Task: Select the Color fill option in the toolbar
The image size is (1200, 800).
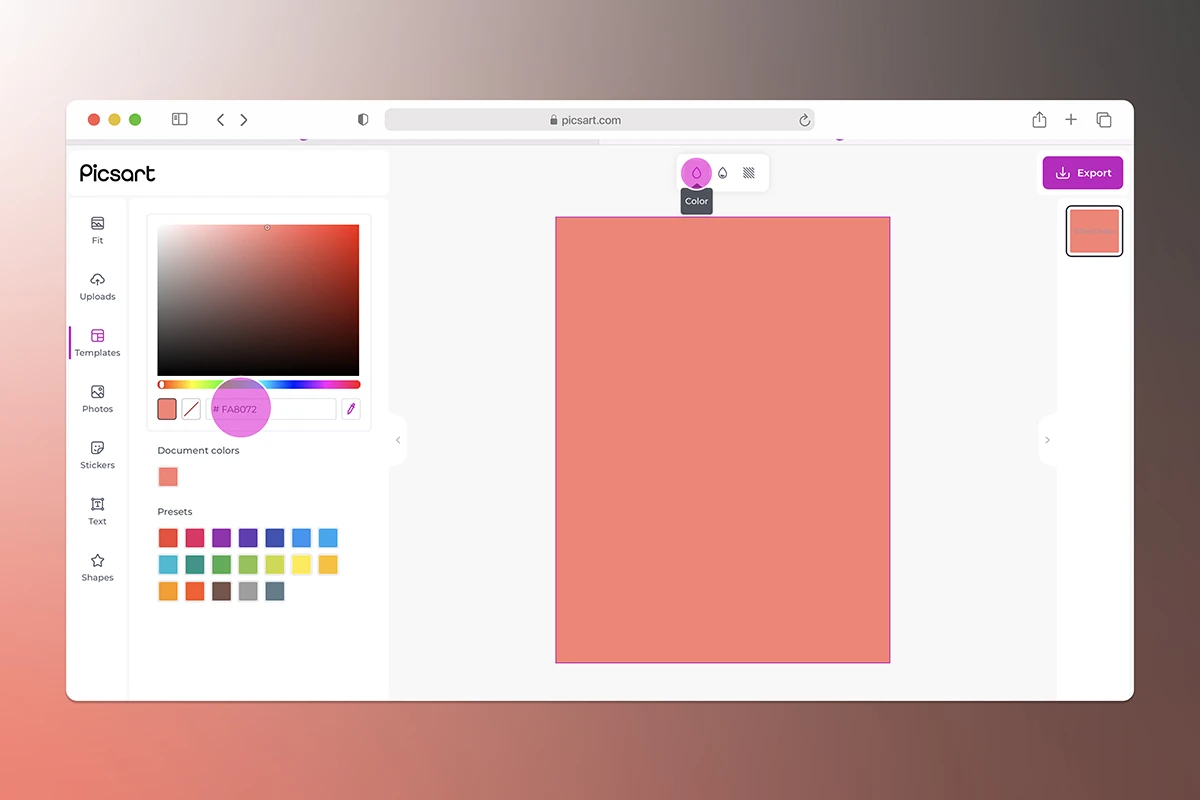Action: coord(696,172)
